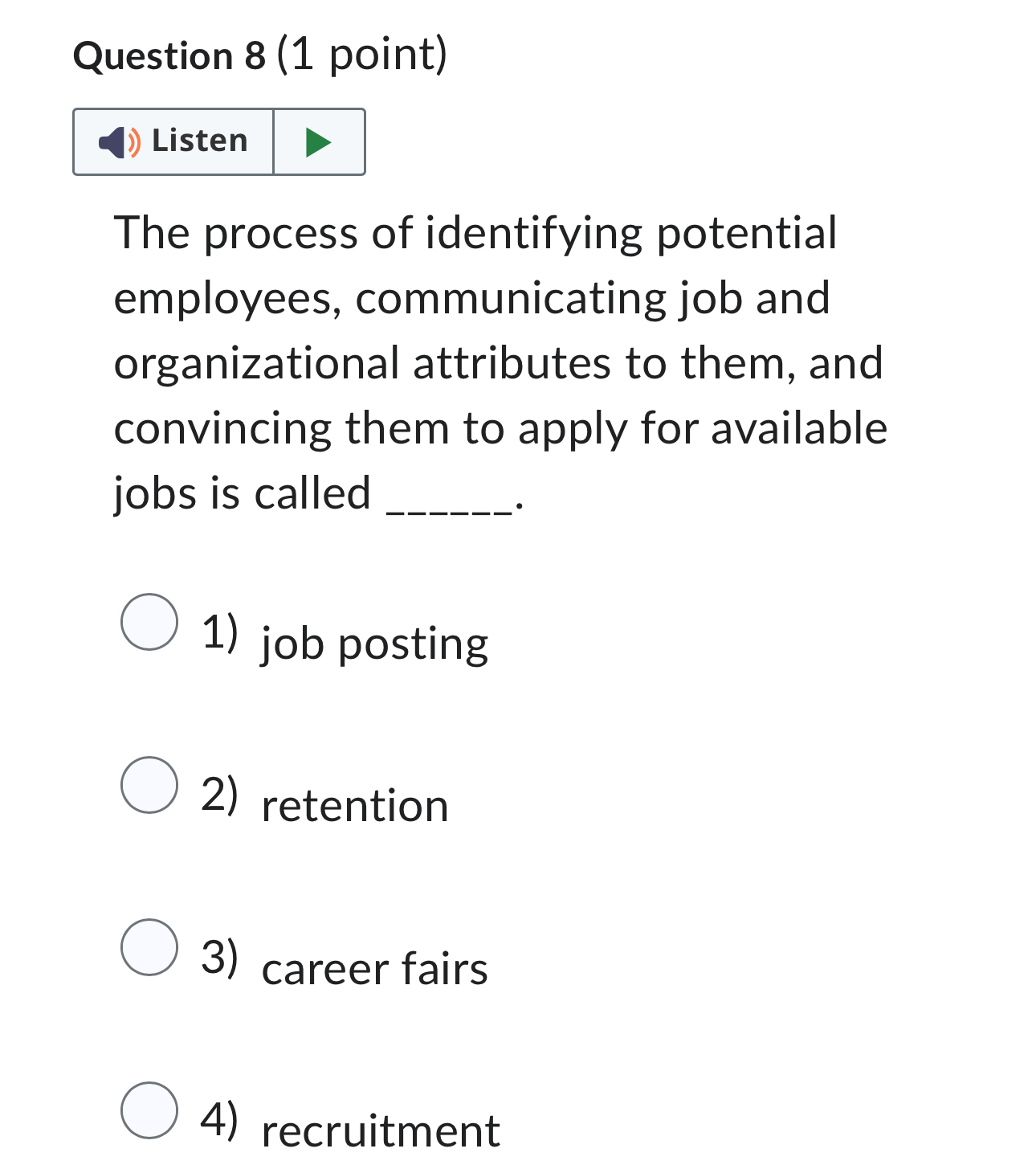1036x1169 pixels.
Task: Click the text label recruitment
Action: pyautogui.click(x=380, y=1133)
